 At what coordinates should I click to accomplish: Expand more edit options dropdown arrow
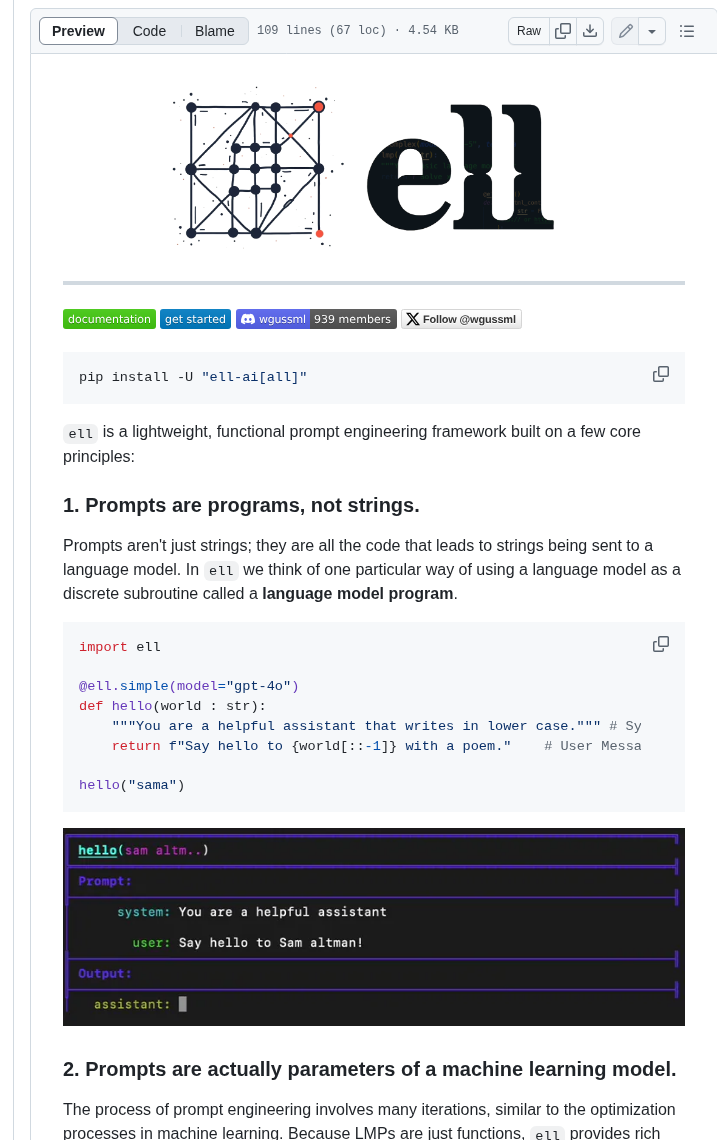(652, 31)
